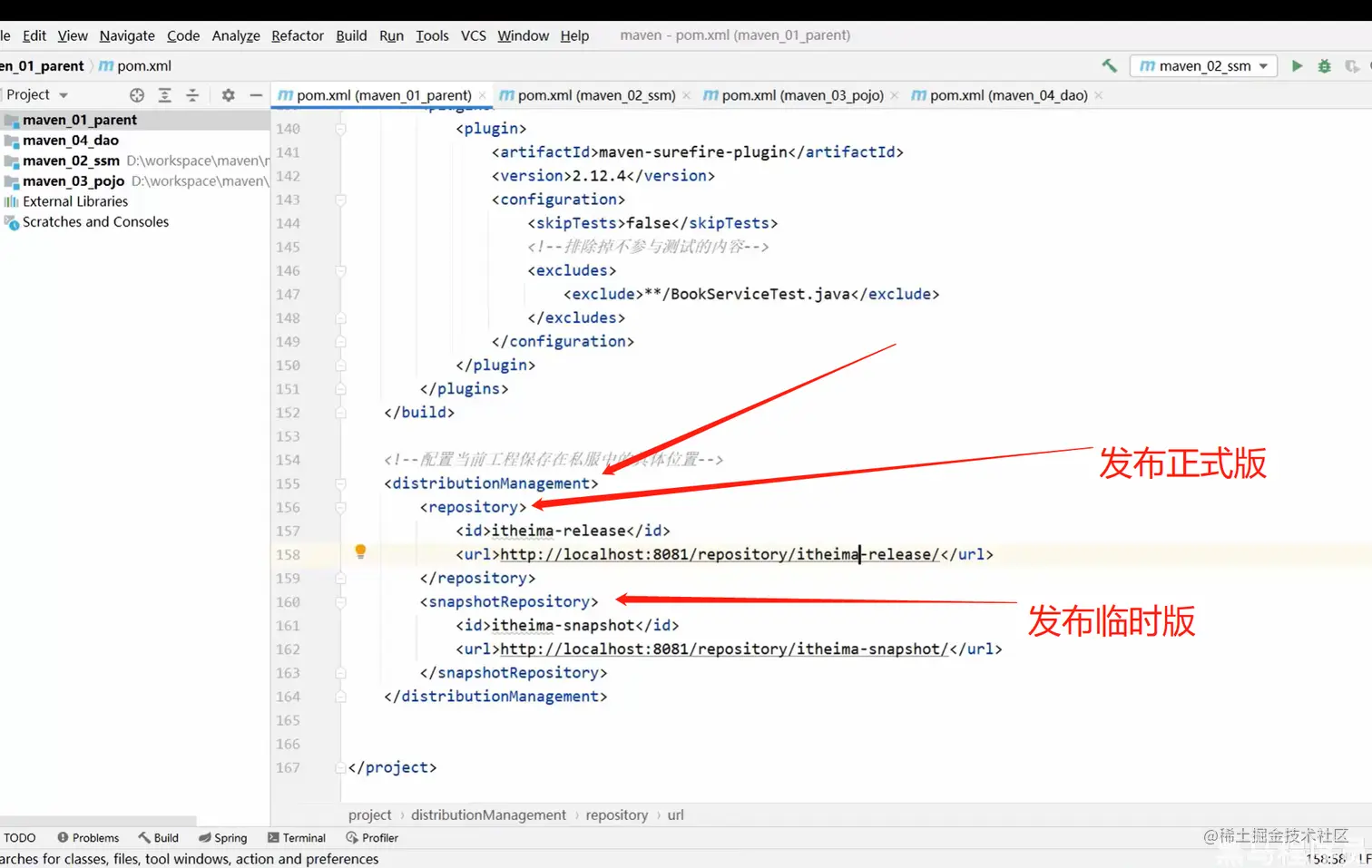The image size is (1372, 868).
Task: Open the TODO tool window
Action: (20, 838)
